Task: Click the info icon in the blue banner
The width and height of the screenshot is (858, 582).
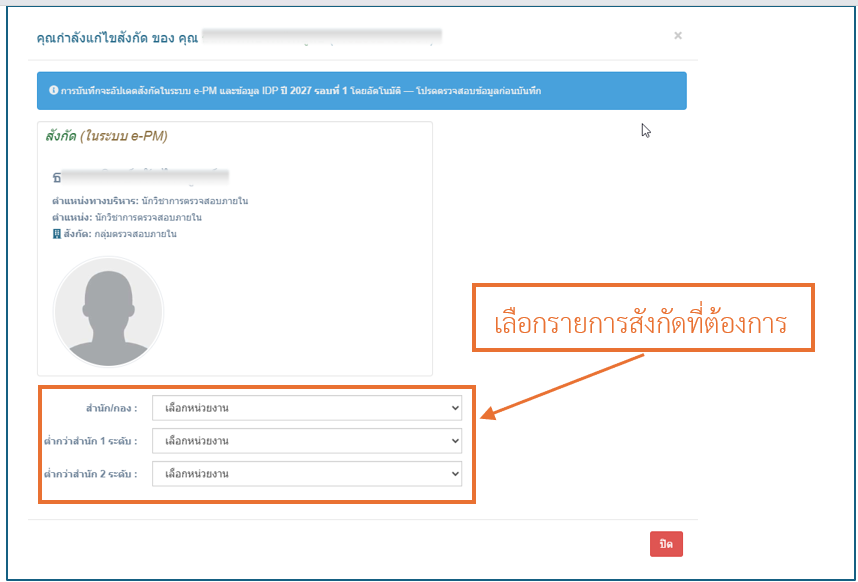Action: (54, 90)
